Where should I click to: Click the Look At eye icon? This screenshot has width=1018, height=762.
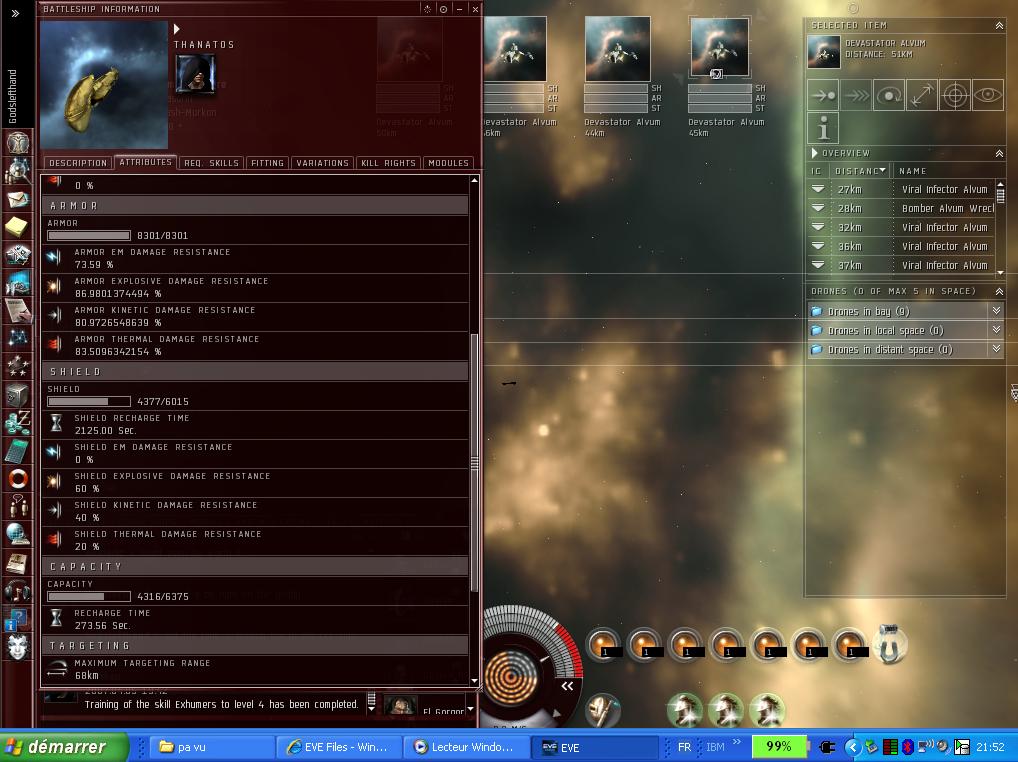coord(987,95)
